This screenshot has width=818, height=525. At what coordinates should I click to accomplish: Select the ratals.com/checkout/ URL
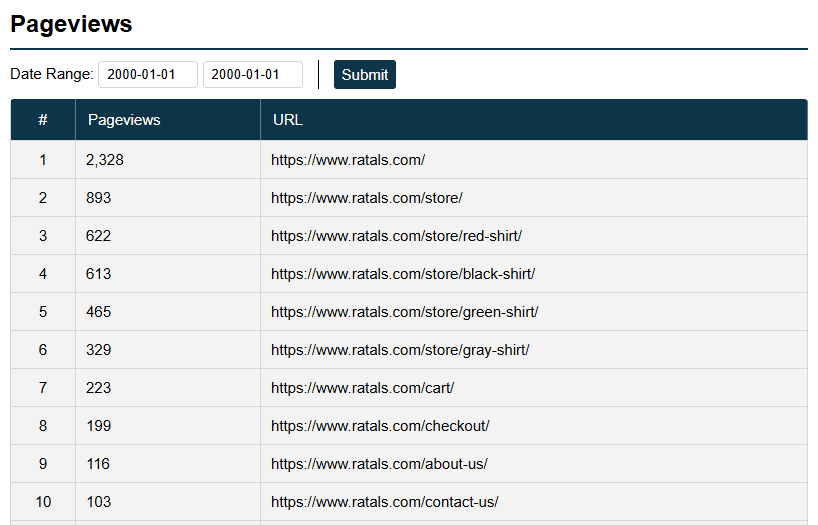tap(380, 426)
